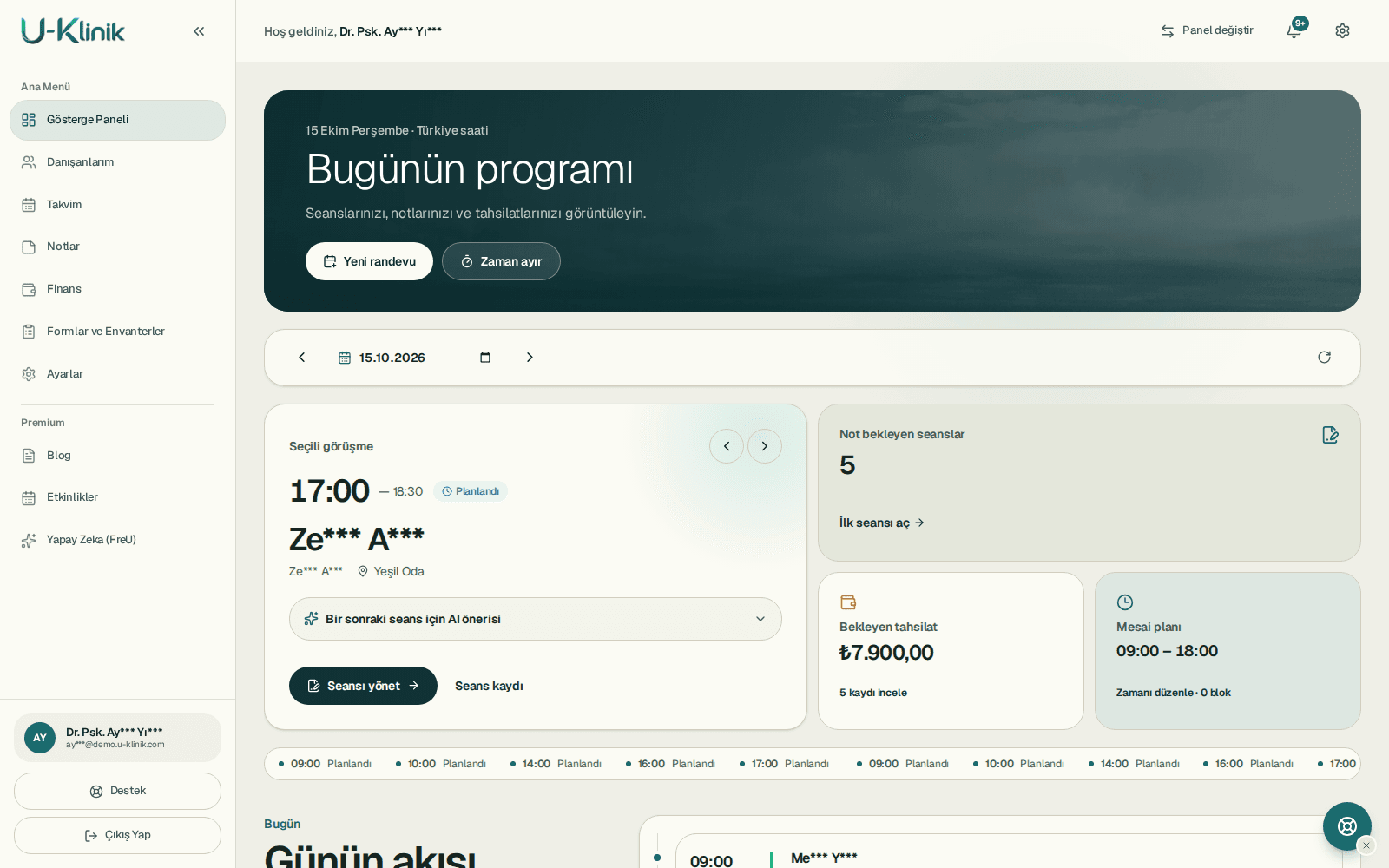Open the floating support lifebuoy button
The height and width of the screenshot is (868, 1389).
(1347, 826)
